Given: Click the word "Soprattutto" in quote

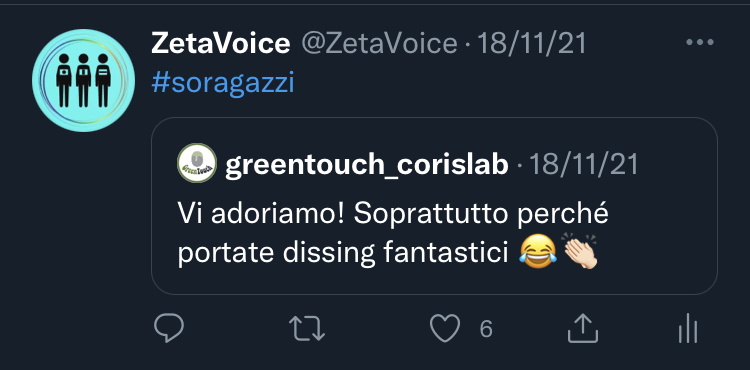Looking at the screenshot, I should pyautogui.click(x=430, y=213).
